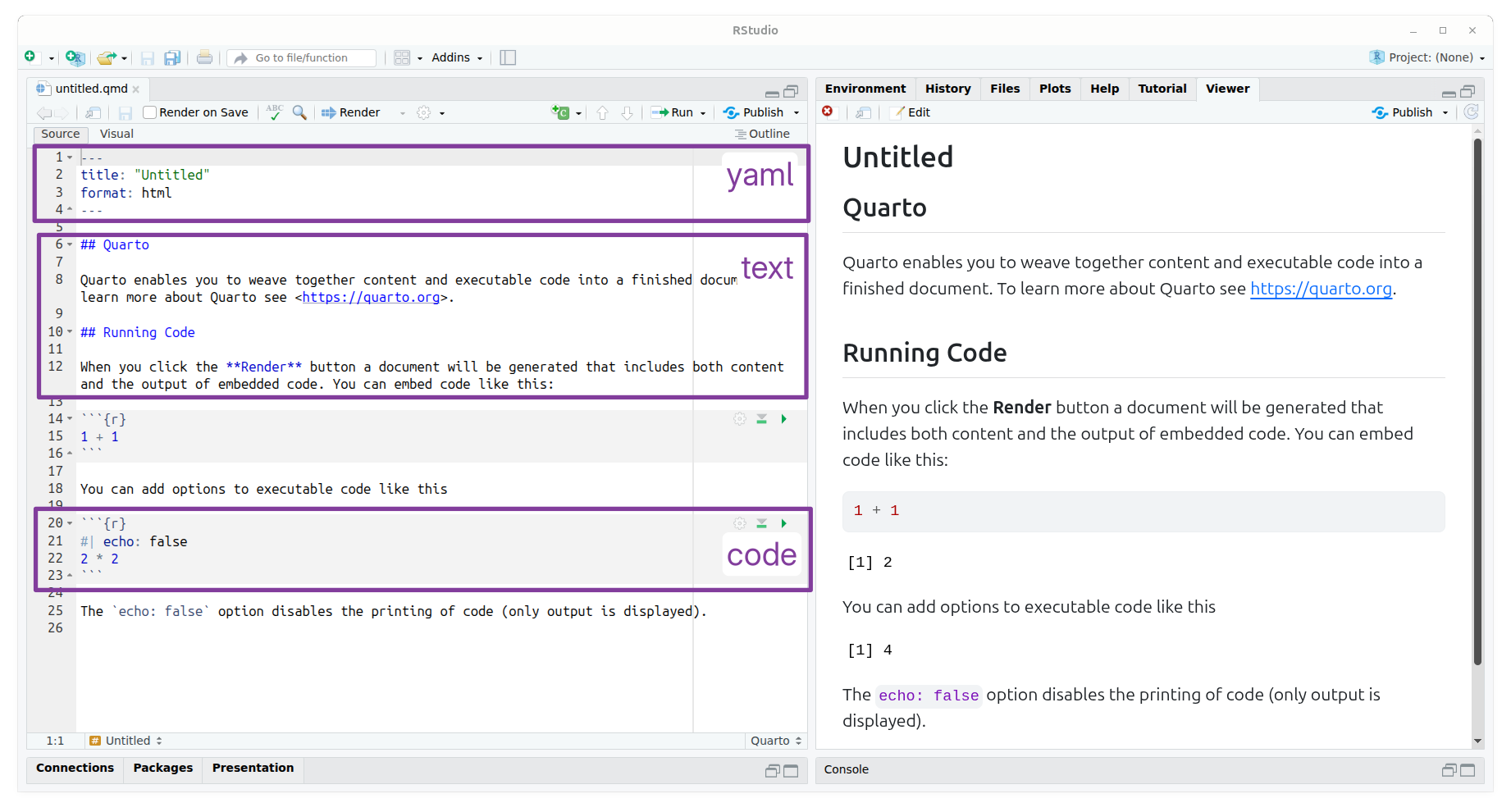Click the New File icon

click(30, 57)
